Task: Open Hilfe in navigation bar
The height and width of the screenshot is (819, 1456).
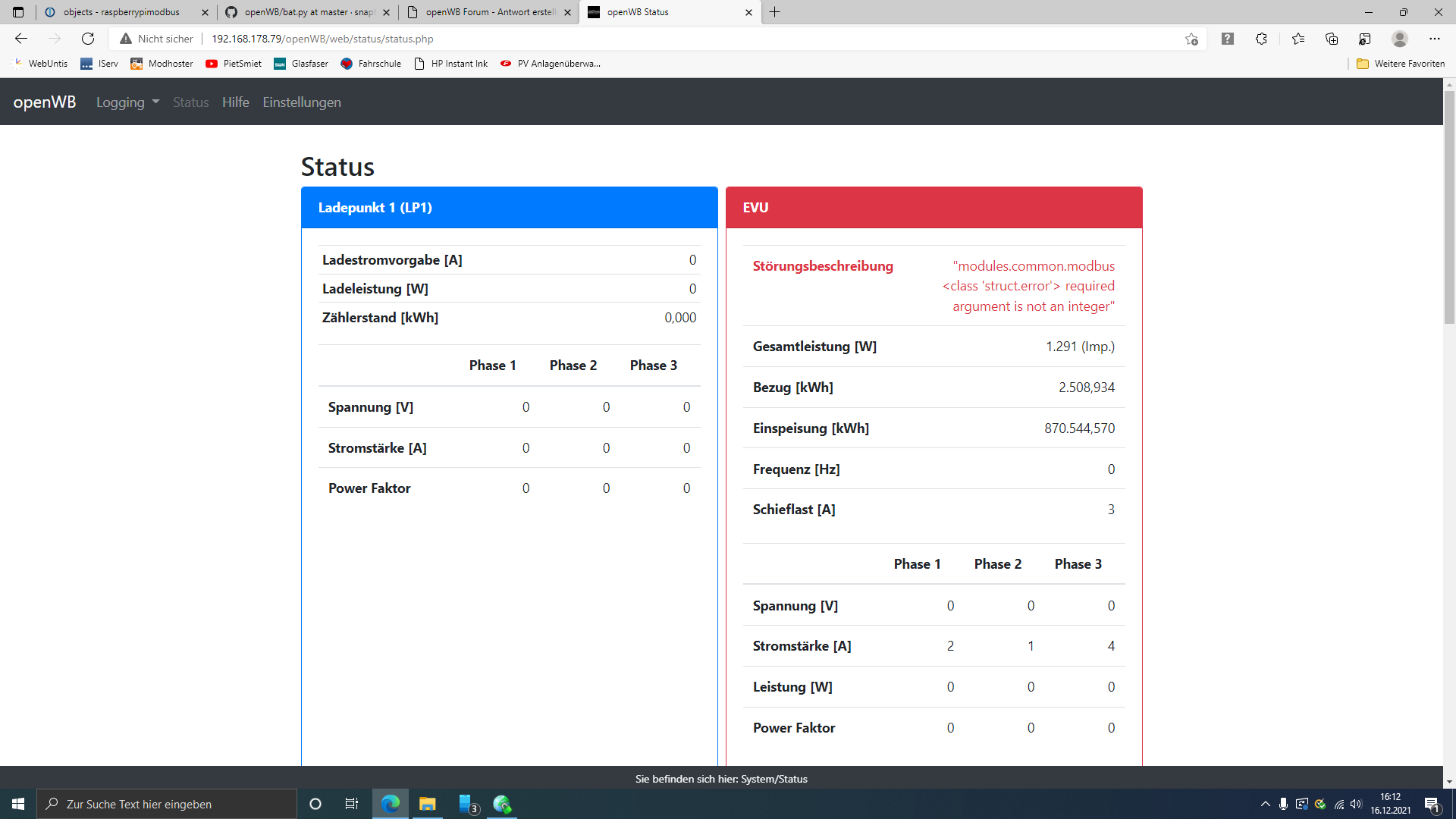Action: pos(235,102)
